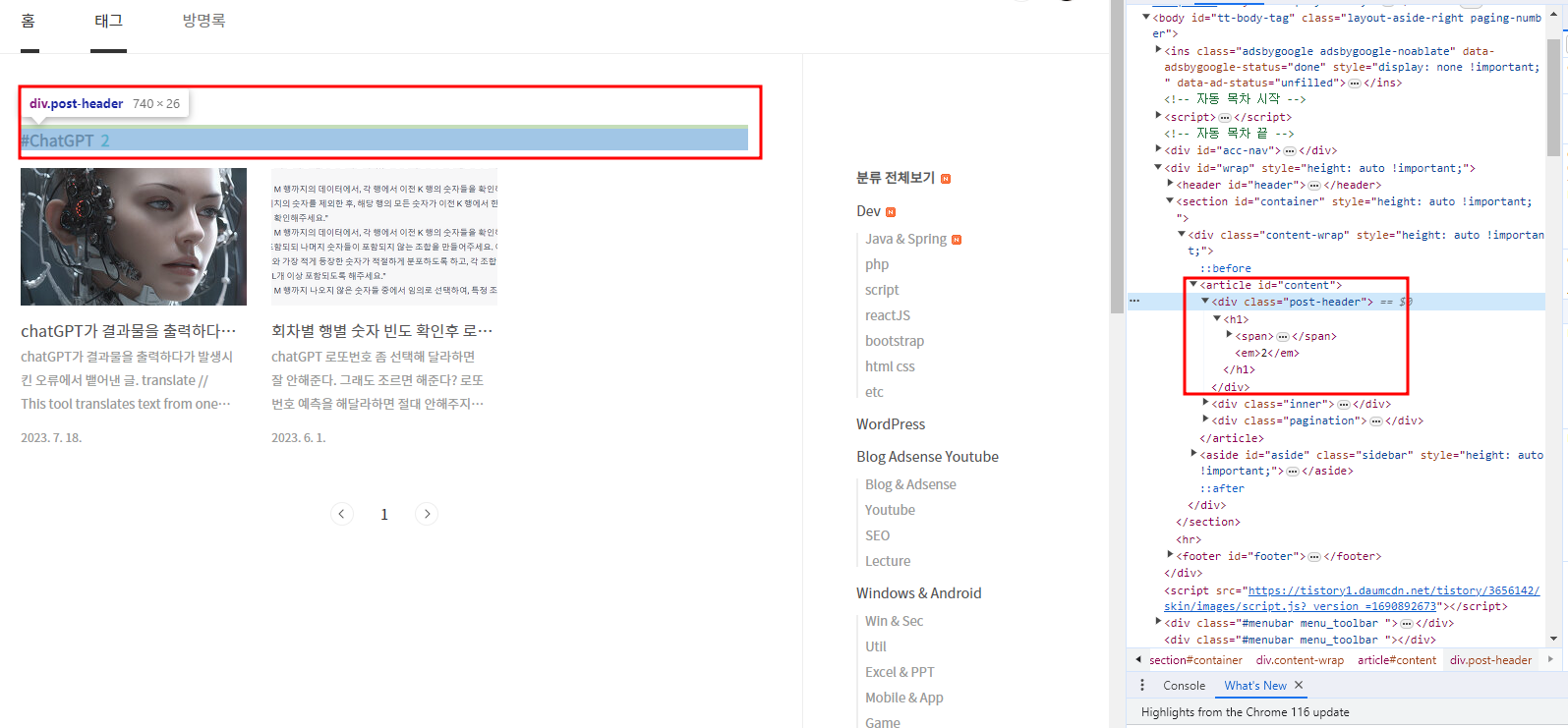Open the bootstrap category link
This screenshot has width=1568, height=728.
tap(895, 341)
